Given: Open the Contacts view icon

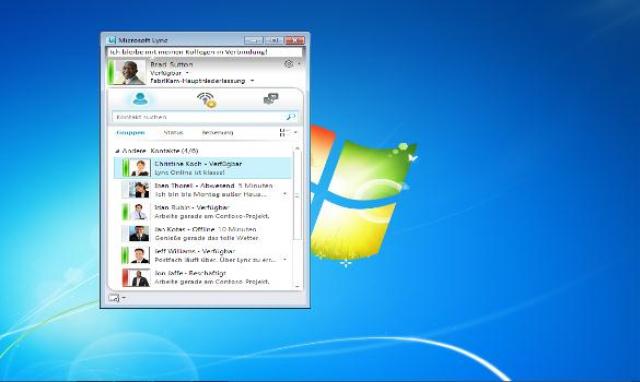Looking at the screenshot, I should click(140, 99).
